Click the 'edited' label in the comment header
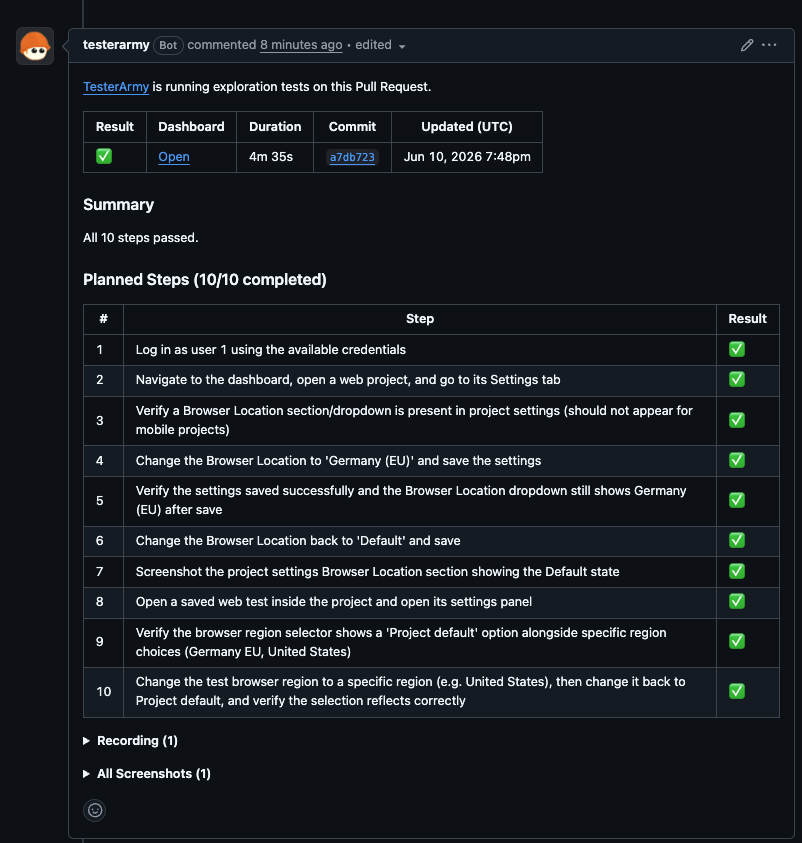This screenshot has width=802, height=843. [373, 45]
